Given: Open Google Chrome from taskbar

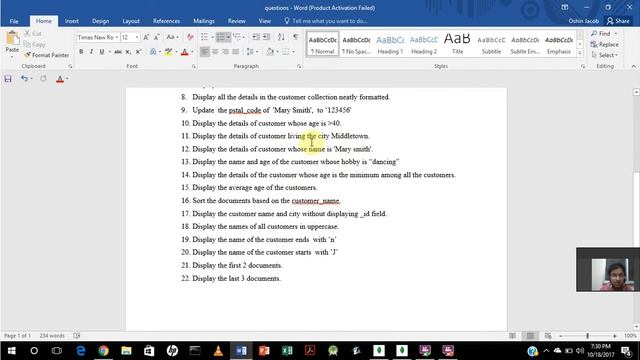Looking at the screenshot, I should tap(103, 351).
